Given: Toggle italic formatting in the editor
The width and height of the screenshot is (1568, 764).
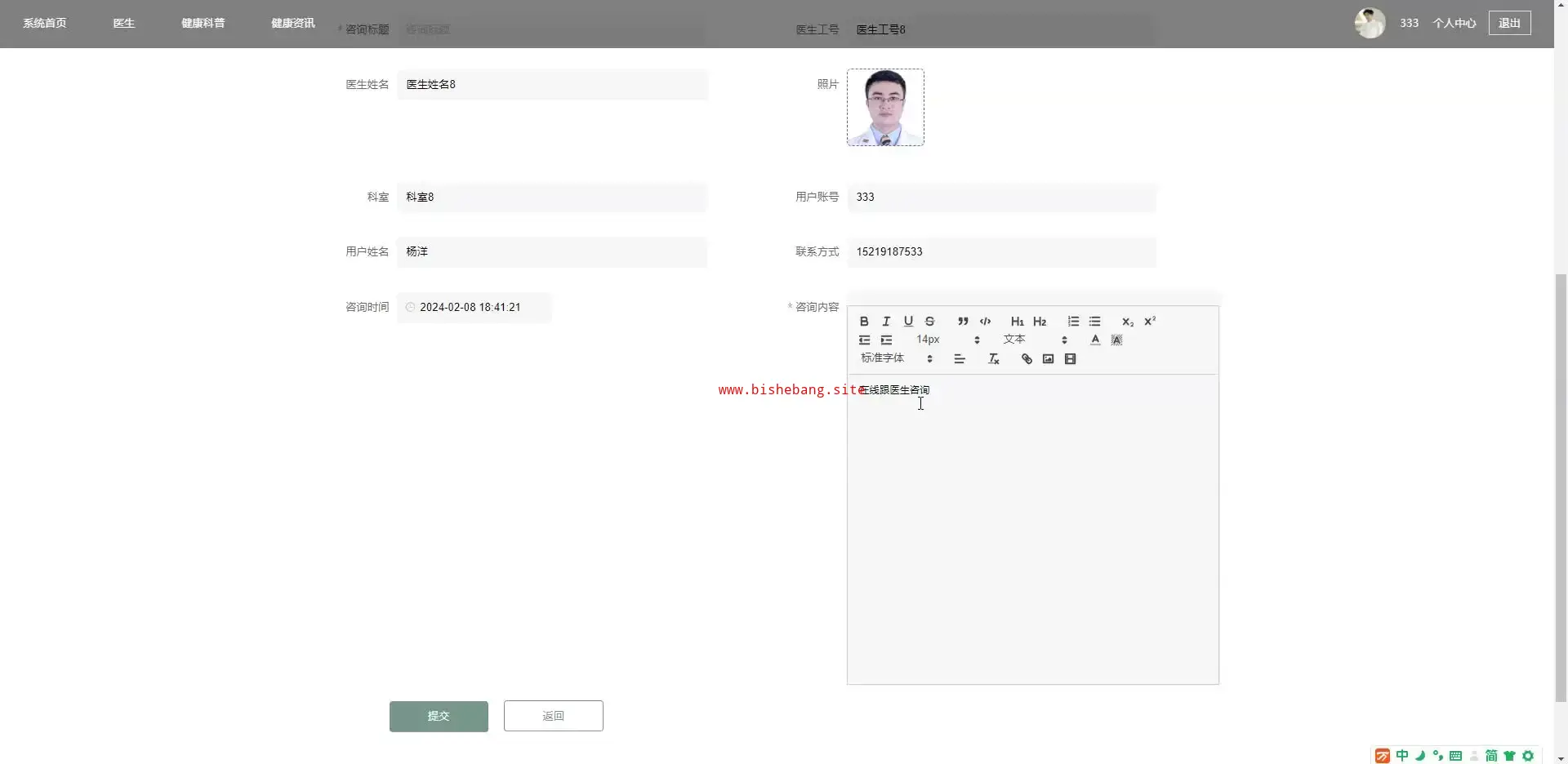Looking at the screenshot, I should point(886,322).
